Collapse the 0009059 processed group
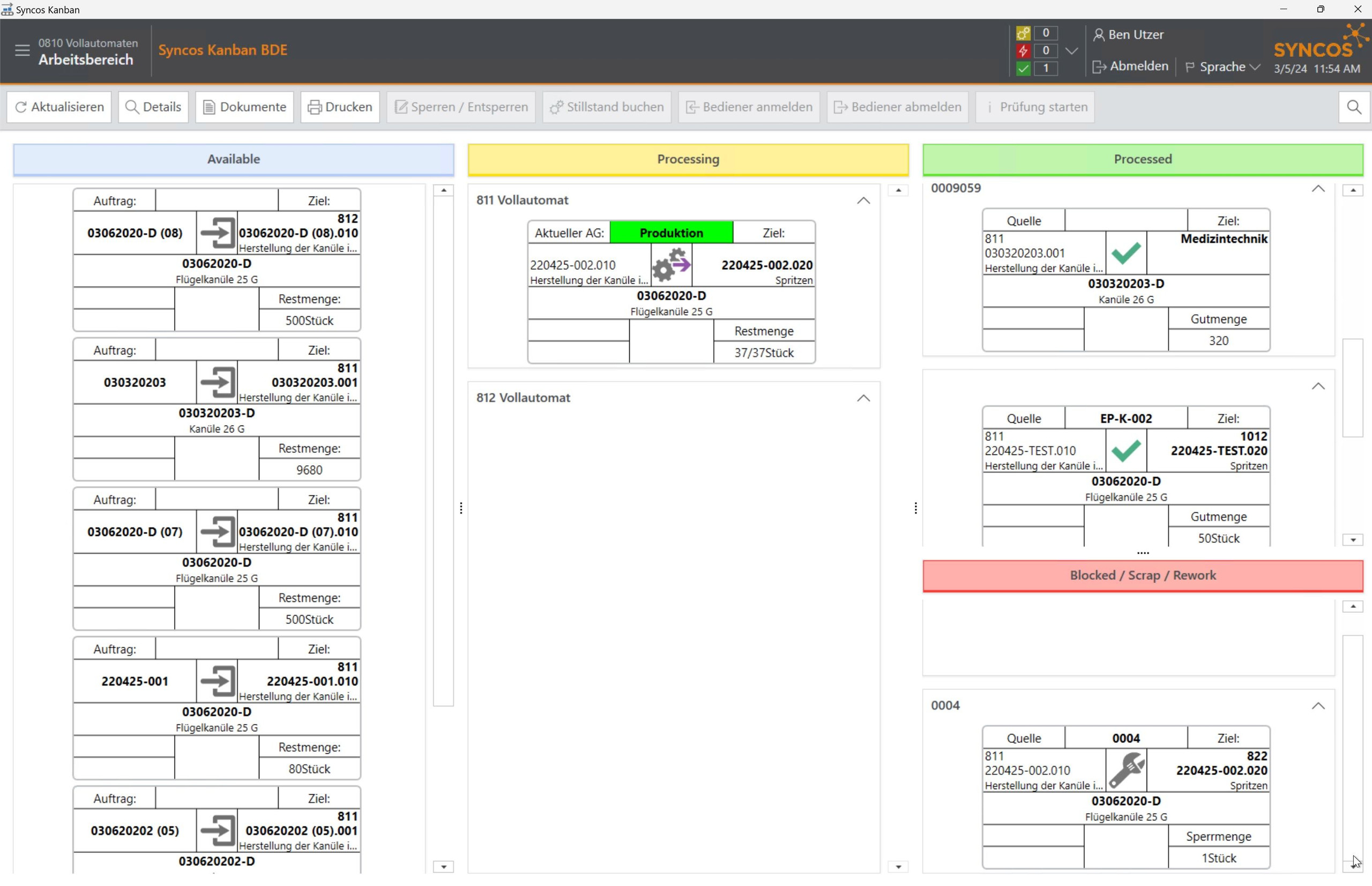 (x=1317, y=189)
